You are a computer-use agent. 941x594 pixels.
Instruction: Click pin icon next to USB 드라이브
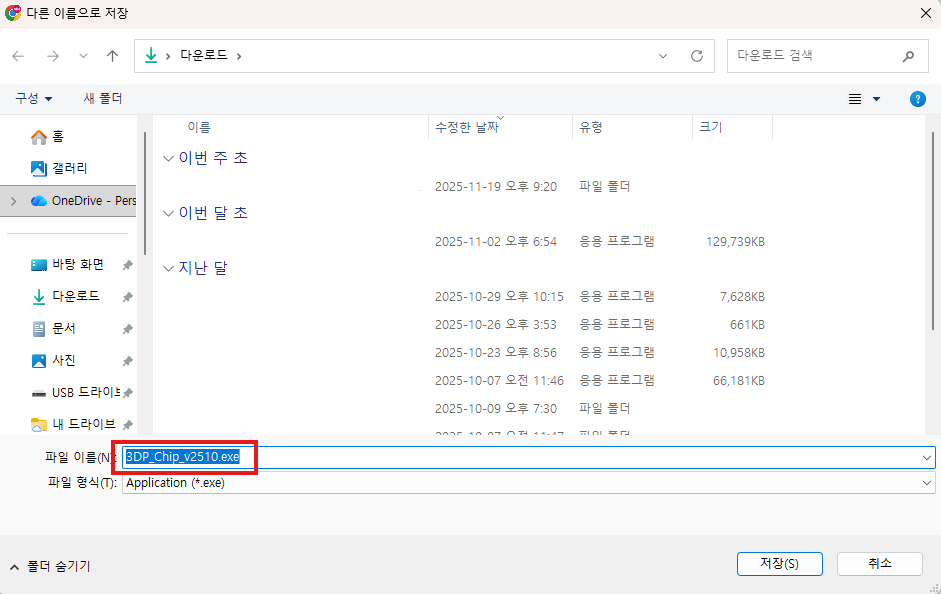[x=127, y=393]
